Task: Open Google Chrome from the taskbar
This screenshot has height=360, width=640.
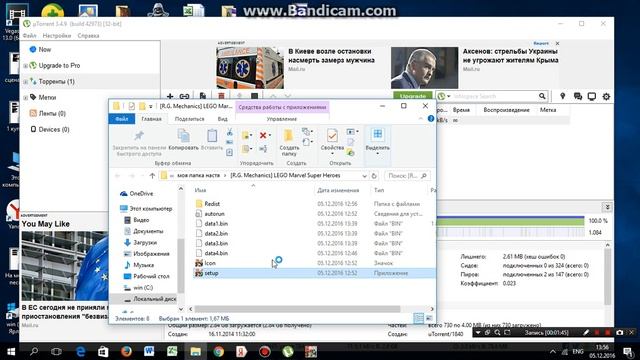Action: coord(218,351)
